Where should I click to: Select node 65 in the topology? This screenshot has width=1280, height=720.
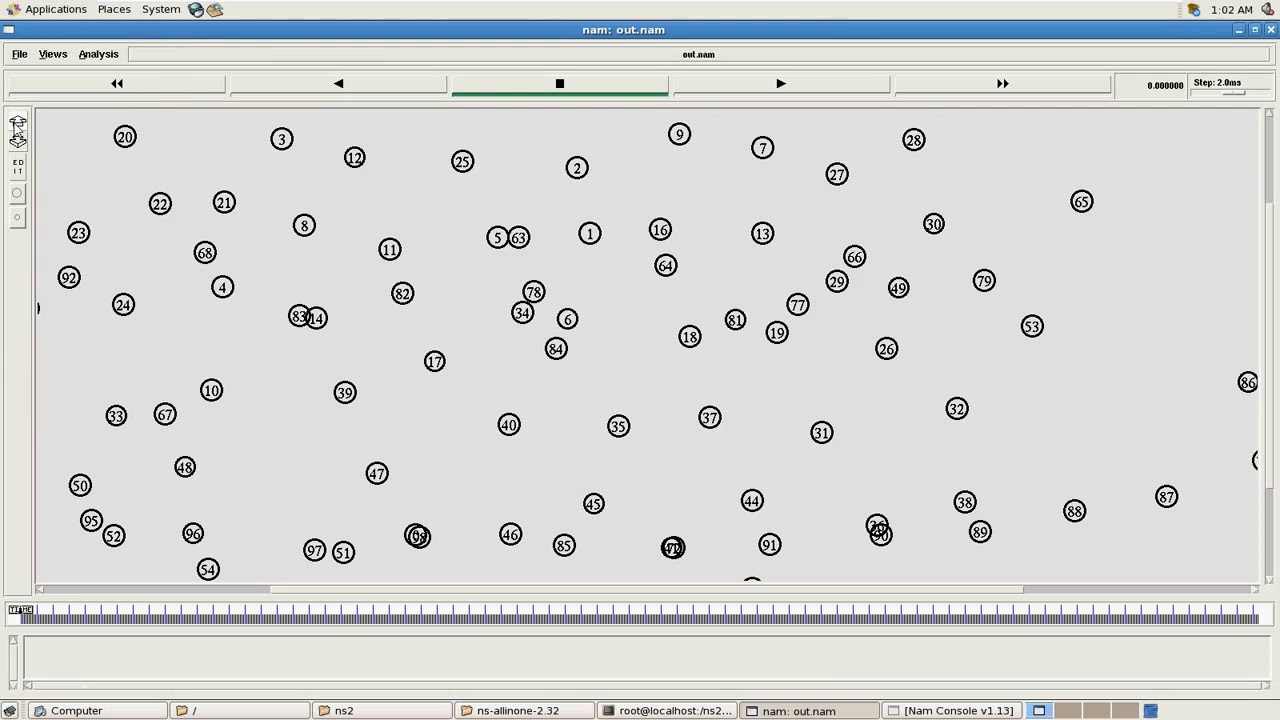pos(1081,202)
